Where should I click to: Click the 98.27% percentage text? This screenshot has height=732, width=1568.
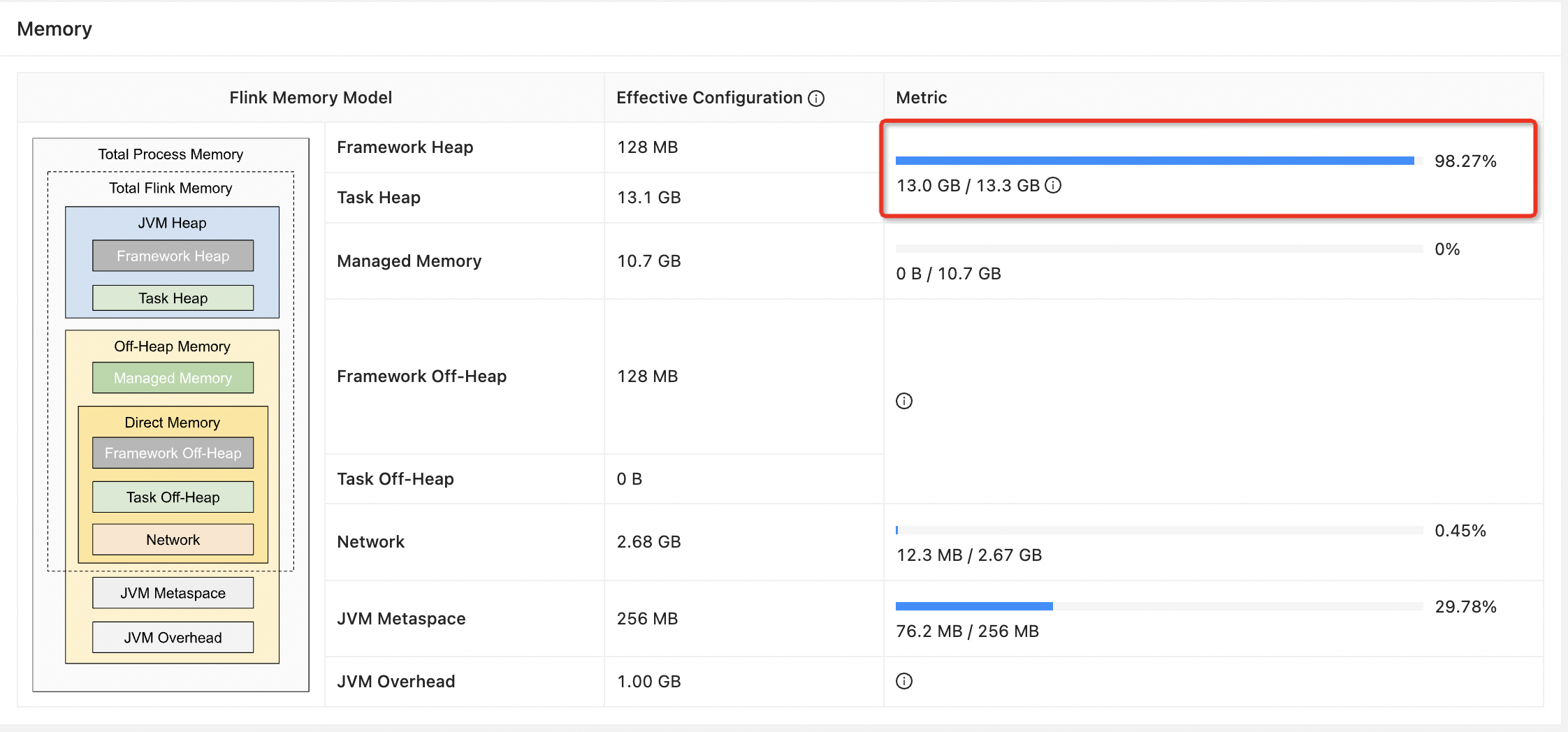(x=1465, y=161)
